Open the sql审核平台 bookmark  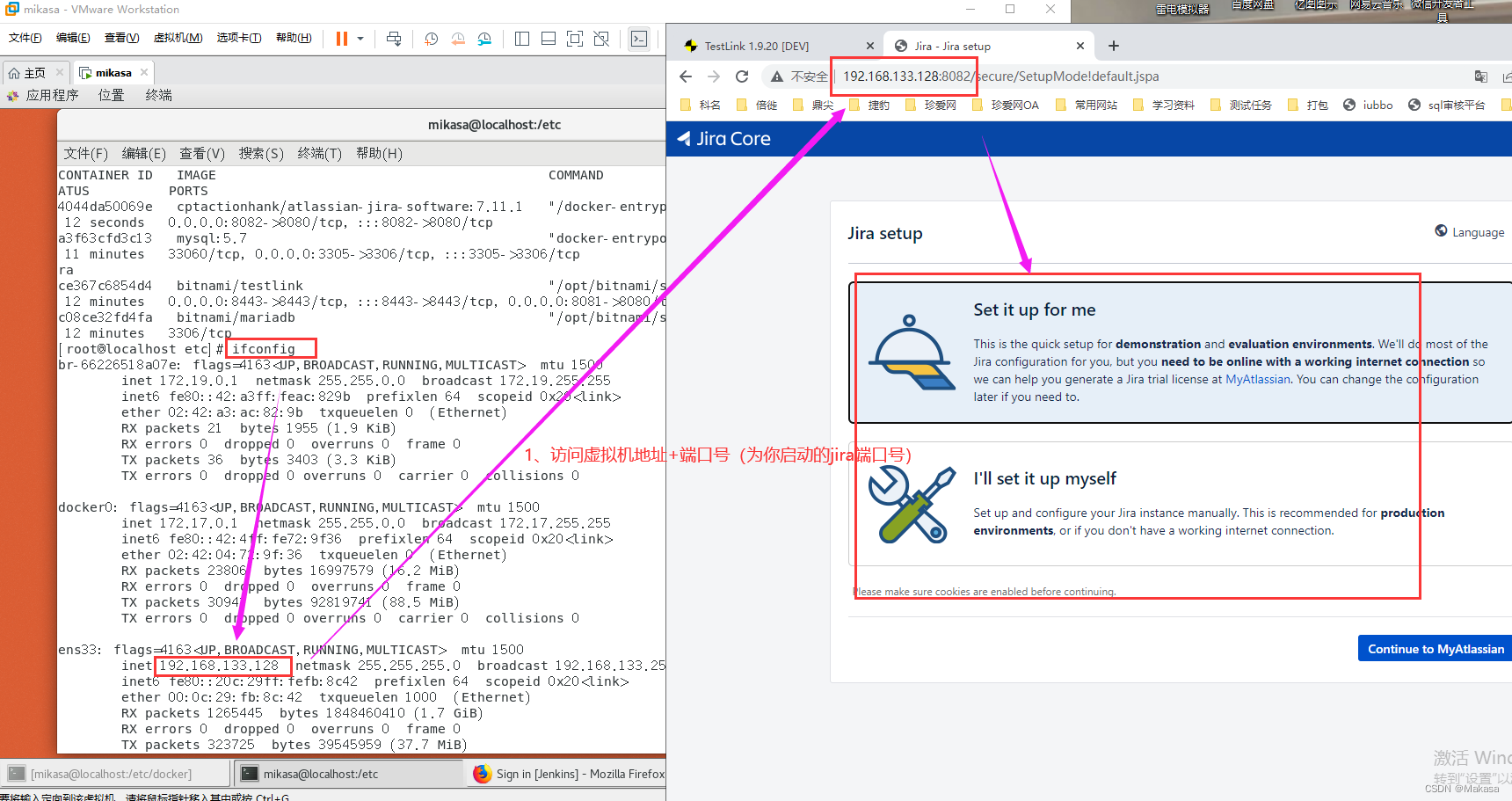(x=1446, y=105)
